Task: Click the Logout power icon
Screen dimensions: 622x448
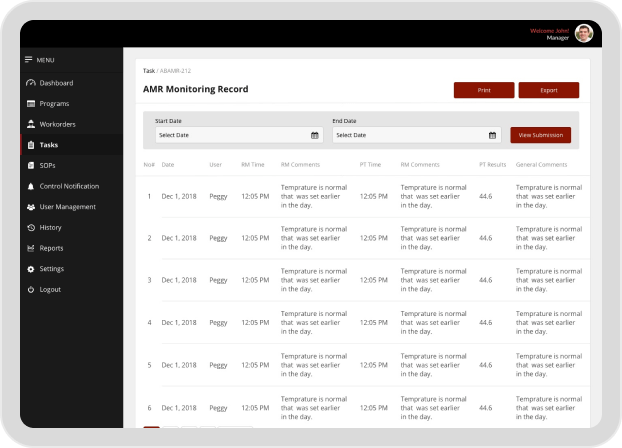Action: [x=31, y=289]
